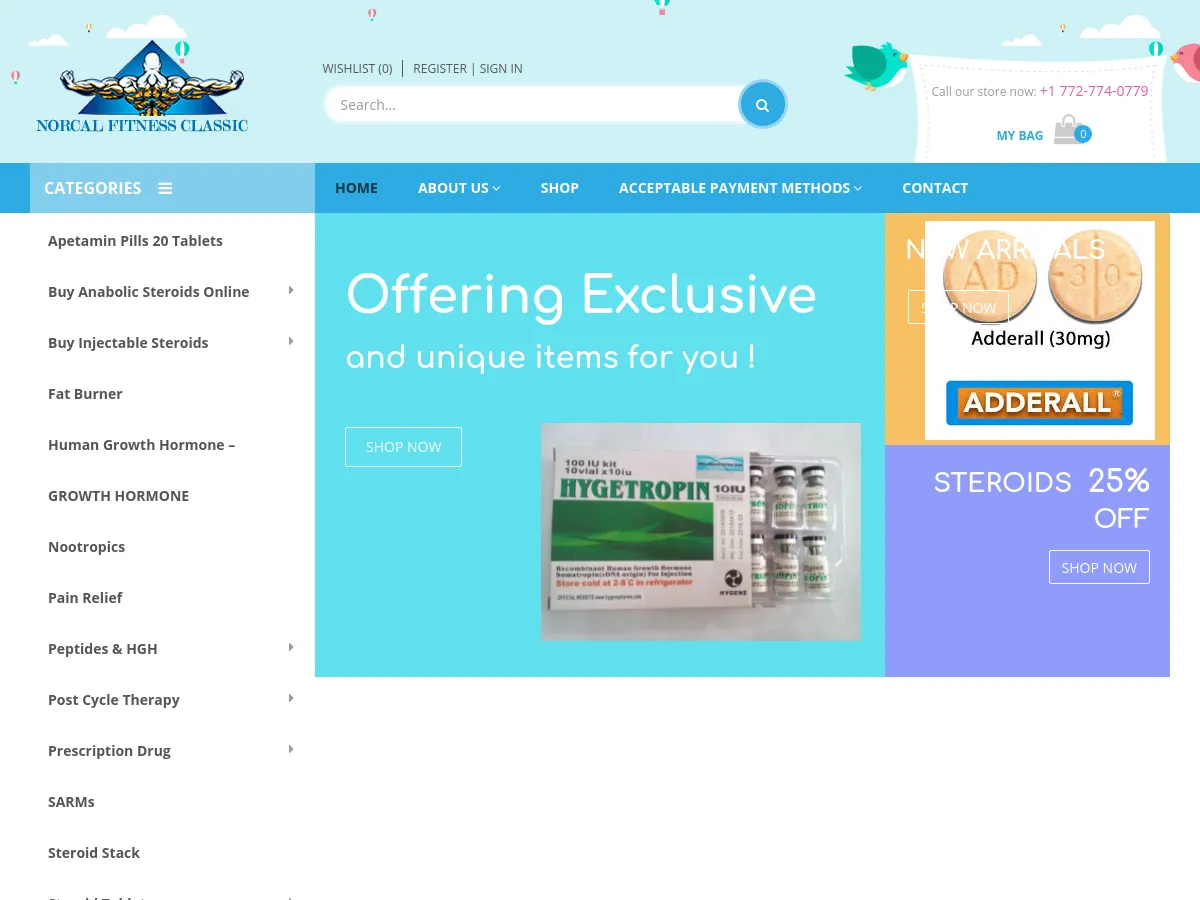Toggle the Categories hamburger icon

point(165,188)
